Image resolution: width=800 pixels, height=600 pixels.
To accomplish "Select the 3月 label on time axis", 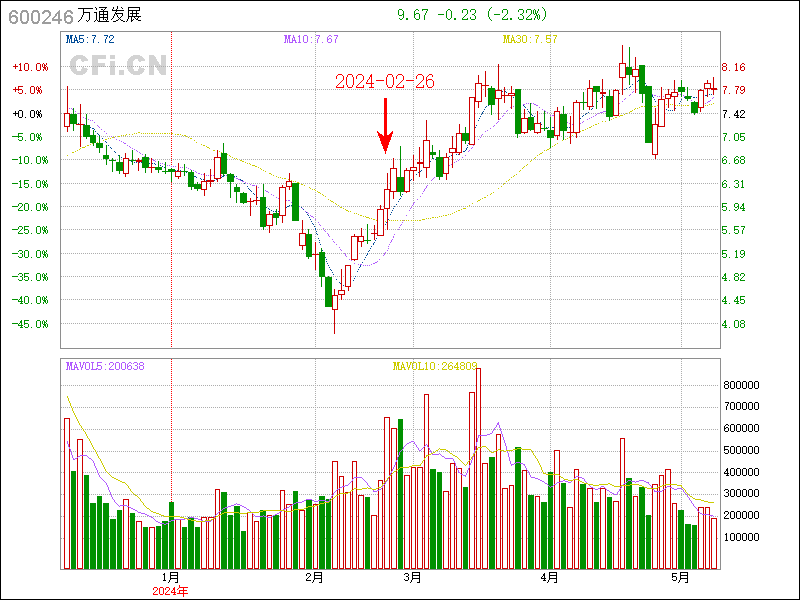I will coord(411,577).
